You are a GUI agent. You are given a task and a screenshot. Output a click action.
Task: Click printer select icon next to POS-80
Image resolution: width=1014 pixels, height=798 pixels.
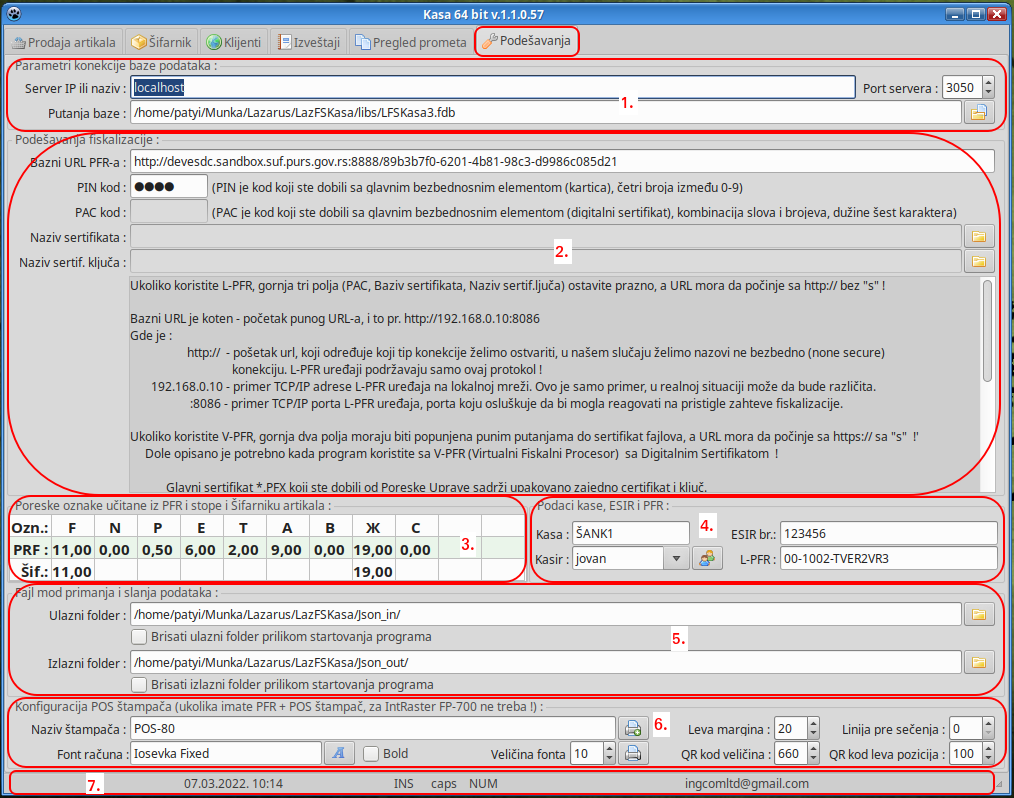pos(633,728)
